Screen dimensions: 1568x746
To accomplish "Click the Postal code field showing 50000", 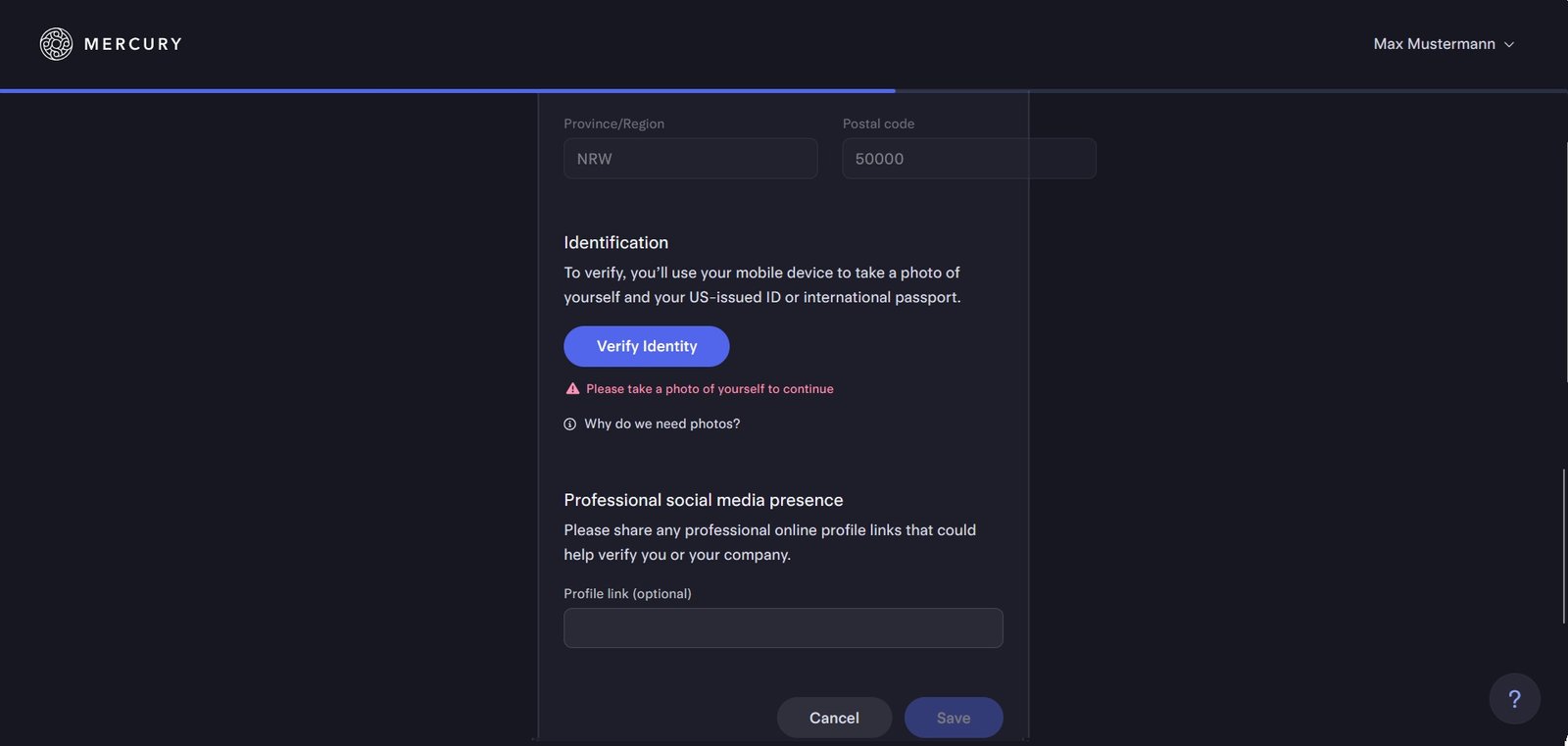I will 968,159.
